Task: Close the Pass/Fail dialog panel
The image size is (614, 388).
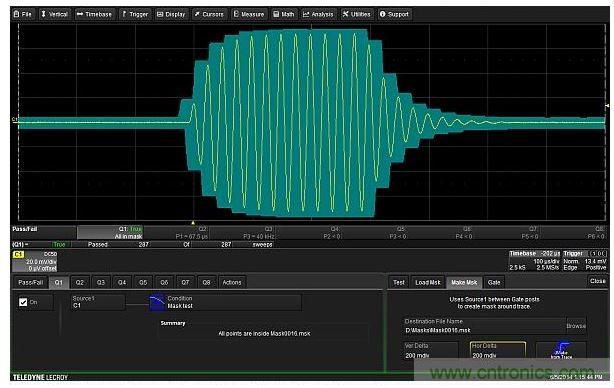Action: click(597, 281)
